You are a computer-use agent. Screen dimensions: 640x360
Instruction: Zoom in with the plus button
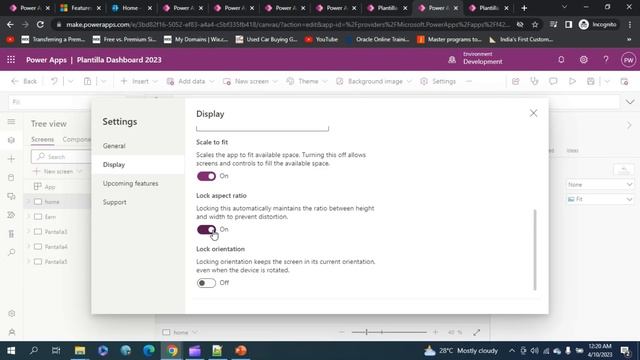coord(436,332)
